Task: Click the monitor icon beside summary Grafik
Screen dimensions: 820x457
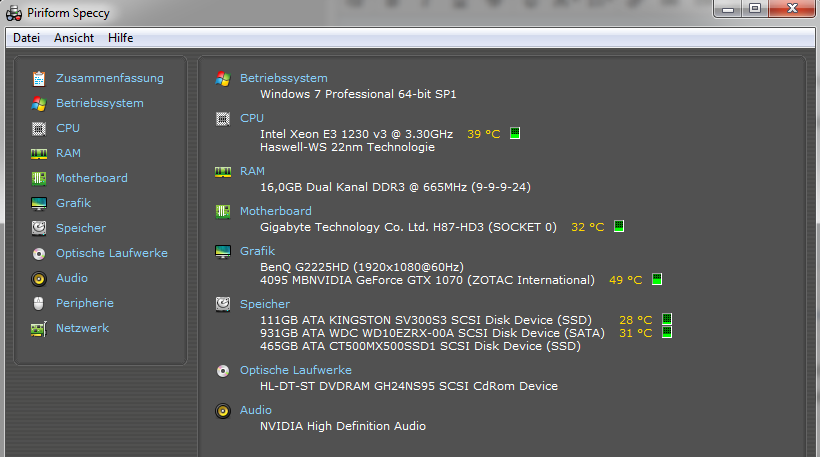Action: pos(223,252)
